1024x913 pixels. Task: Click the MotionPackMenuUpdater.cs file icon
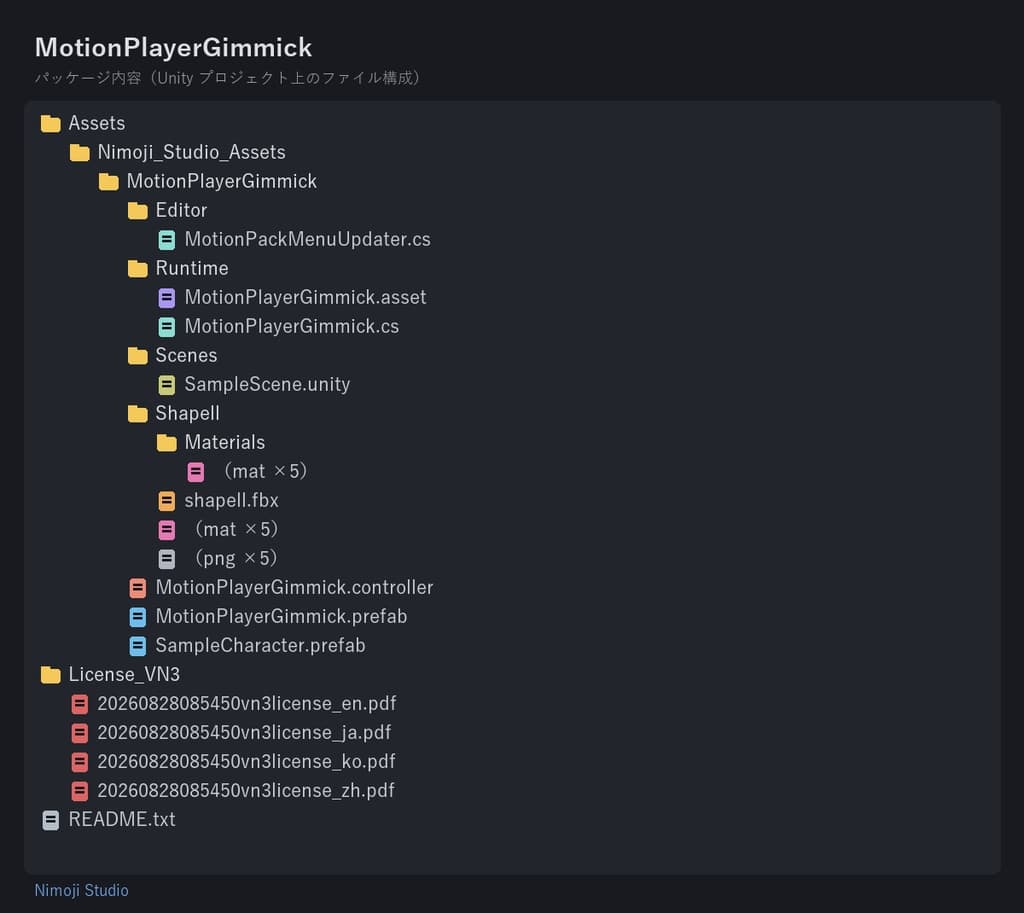[167, 240]
